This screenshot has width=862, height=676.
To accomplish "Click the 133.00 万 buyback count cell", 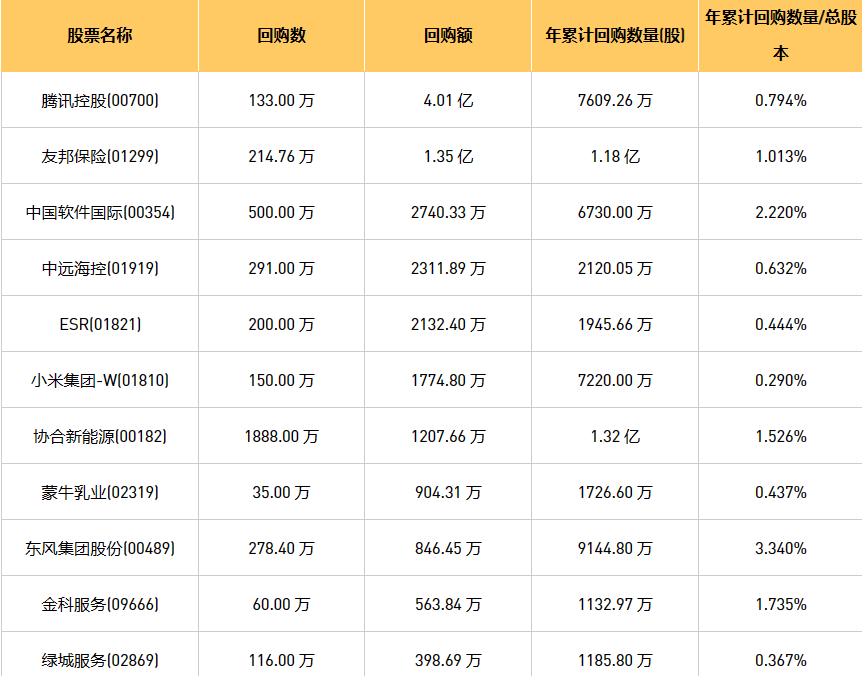I will click(281, 101).
